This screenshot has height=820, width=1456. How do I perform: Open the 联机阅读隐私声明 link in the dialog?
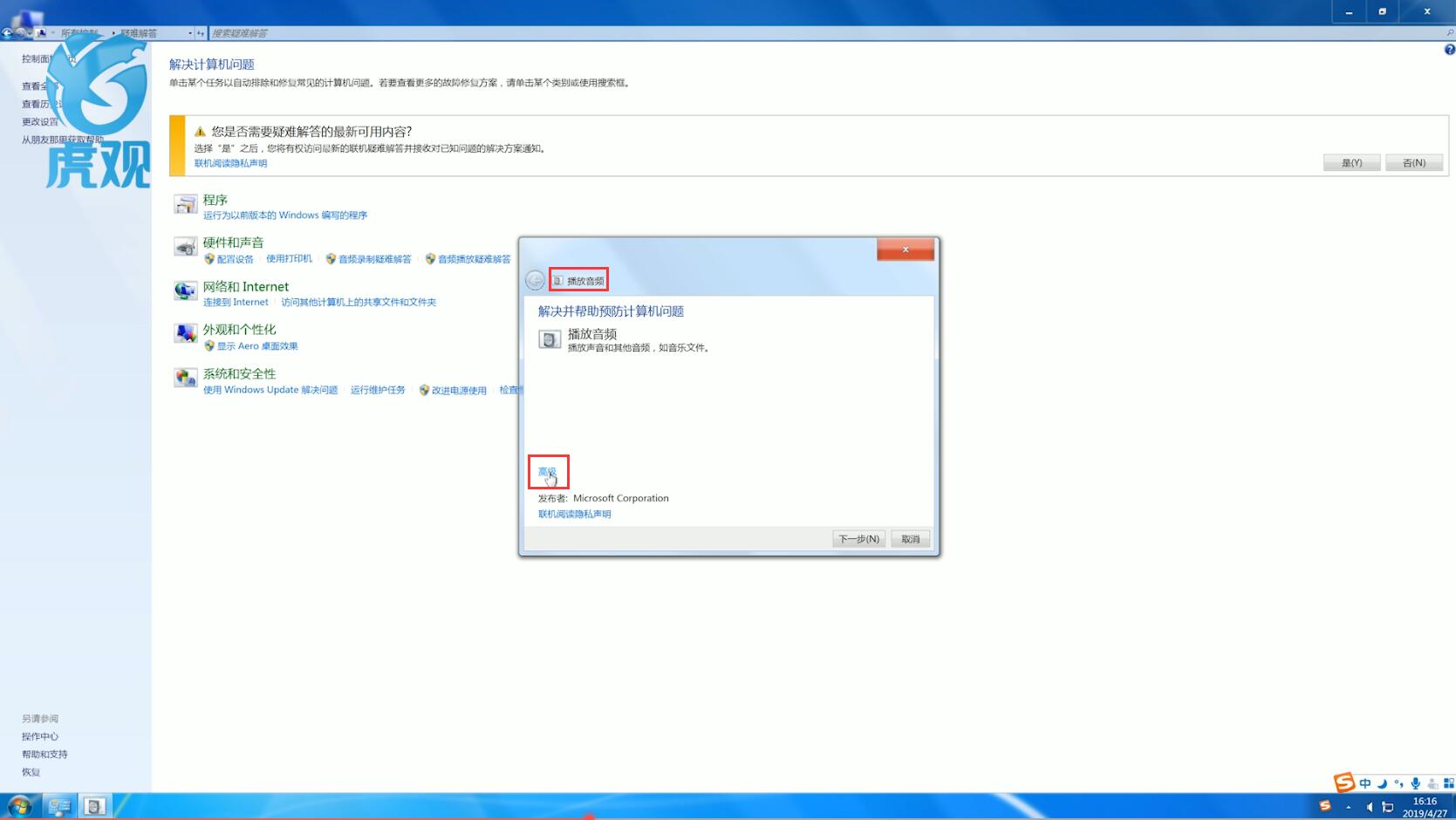click(574, 515)
